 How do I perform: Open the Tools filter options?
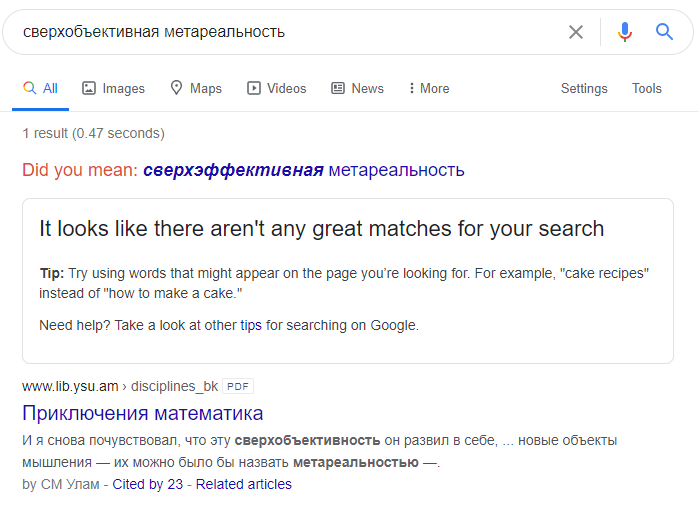pos(646,88)
